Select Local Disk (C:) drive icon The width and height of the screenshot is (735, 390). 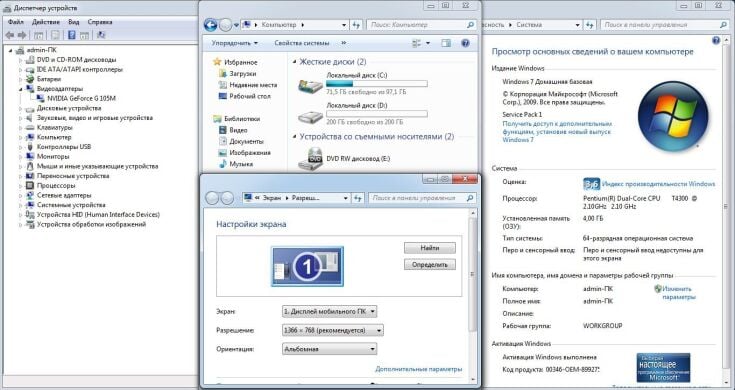(310, 86)
